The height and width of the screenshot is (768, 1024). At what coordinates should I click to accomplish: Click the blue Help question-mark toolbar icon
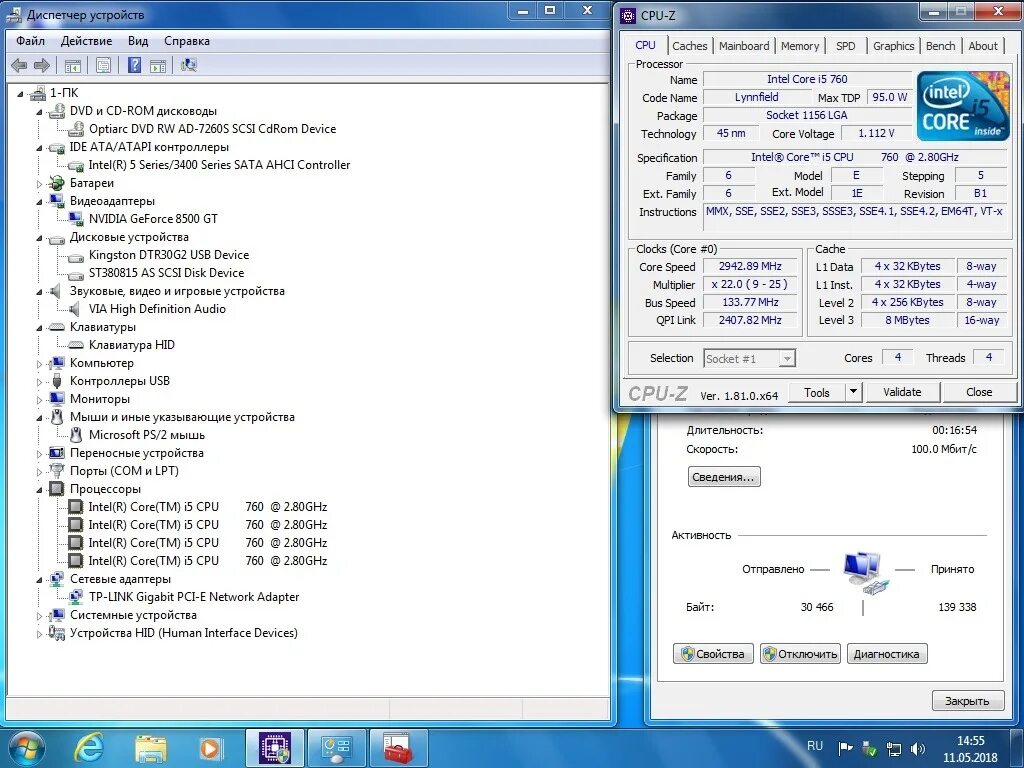point(135,65)
